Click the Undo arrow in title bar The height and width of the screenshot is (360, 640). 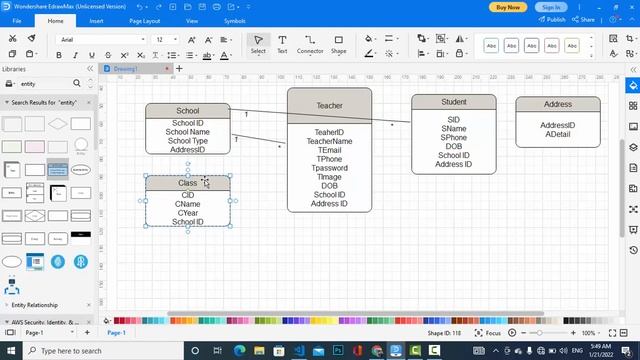click(x=140, y=7)
